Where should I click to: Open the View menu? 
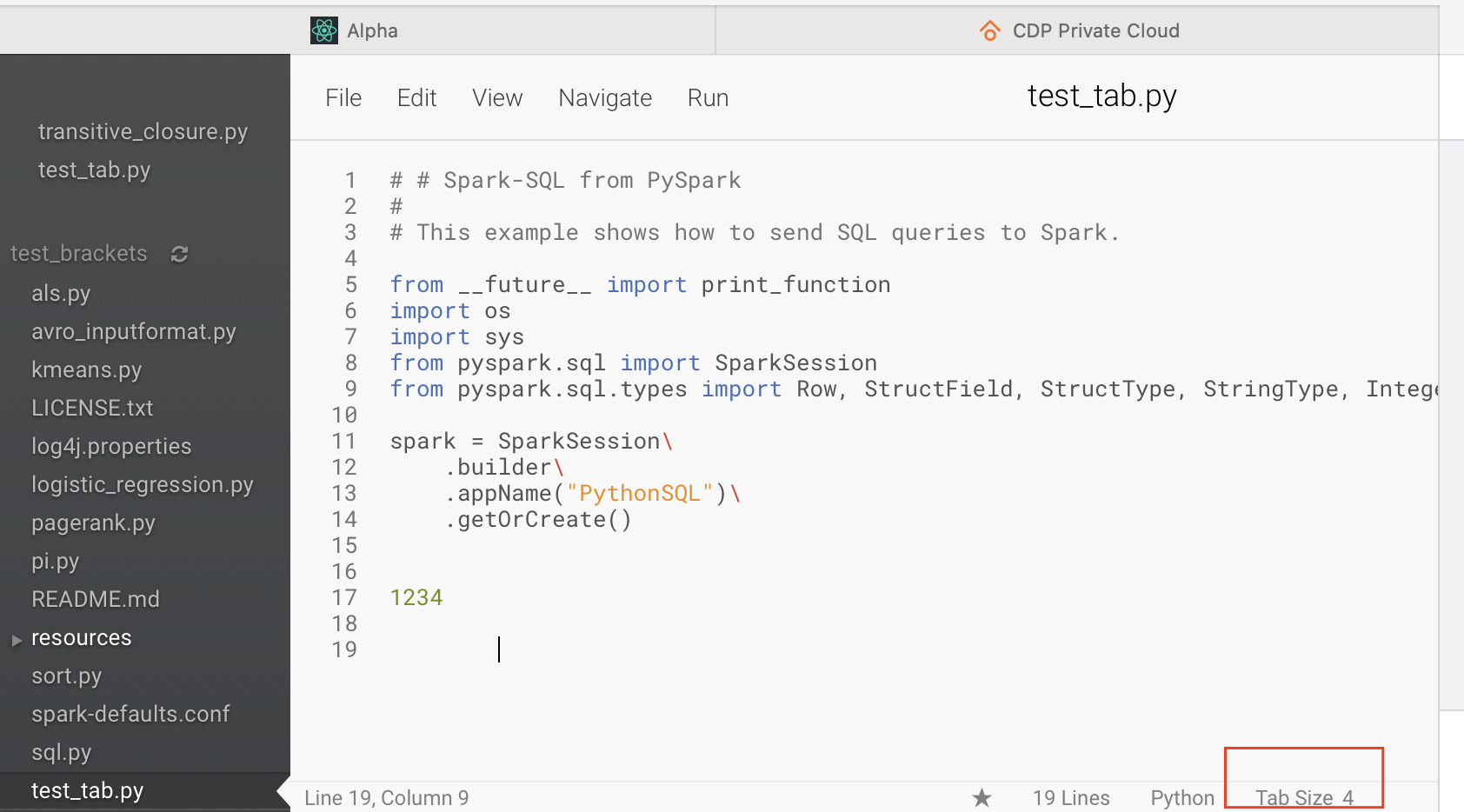(x=496, y=97)
